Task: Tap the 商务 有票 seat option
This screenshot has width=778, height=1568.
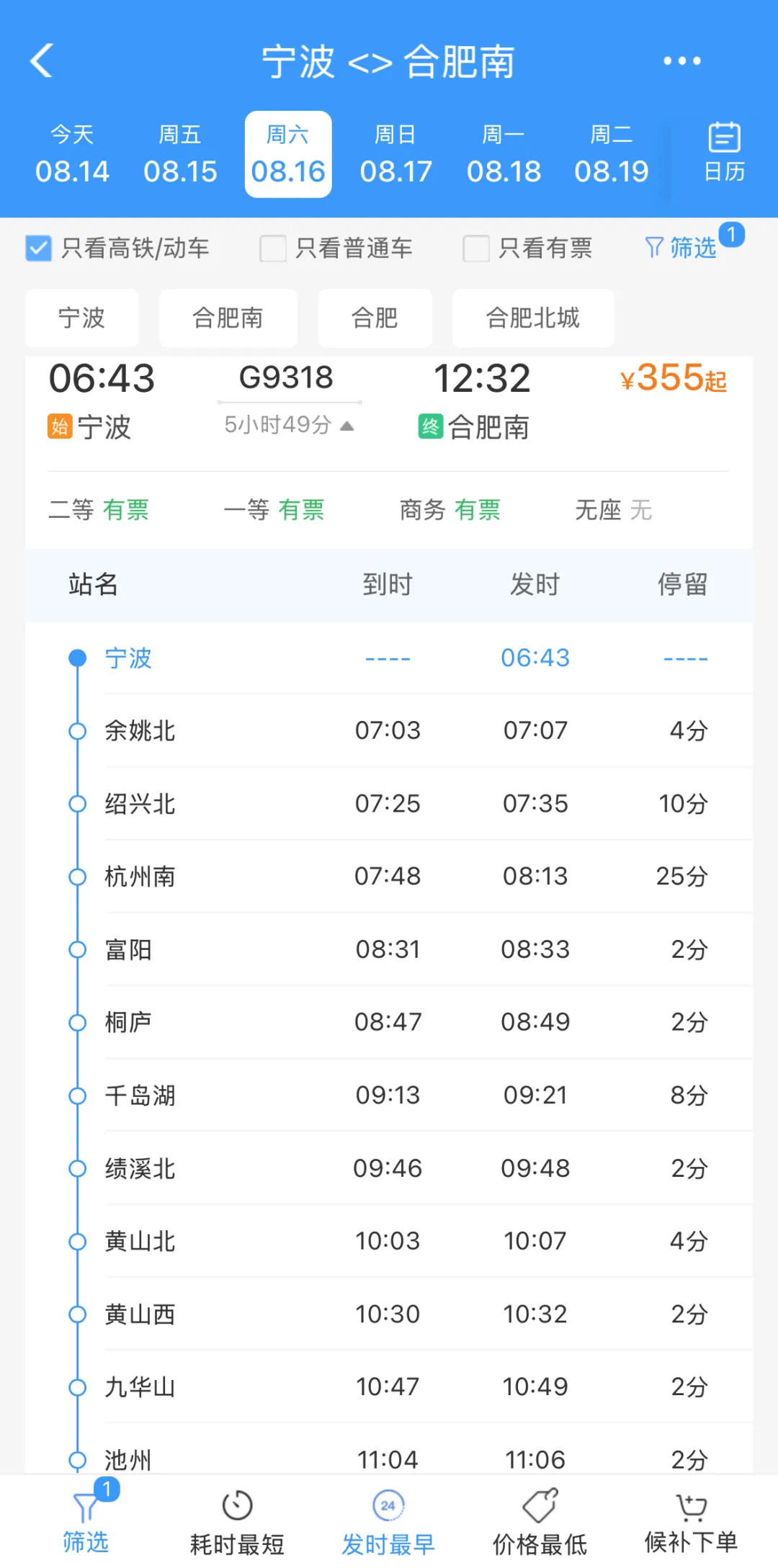Action: point(450,510)
